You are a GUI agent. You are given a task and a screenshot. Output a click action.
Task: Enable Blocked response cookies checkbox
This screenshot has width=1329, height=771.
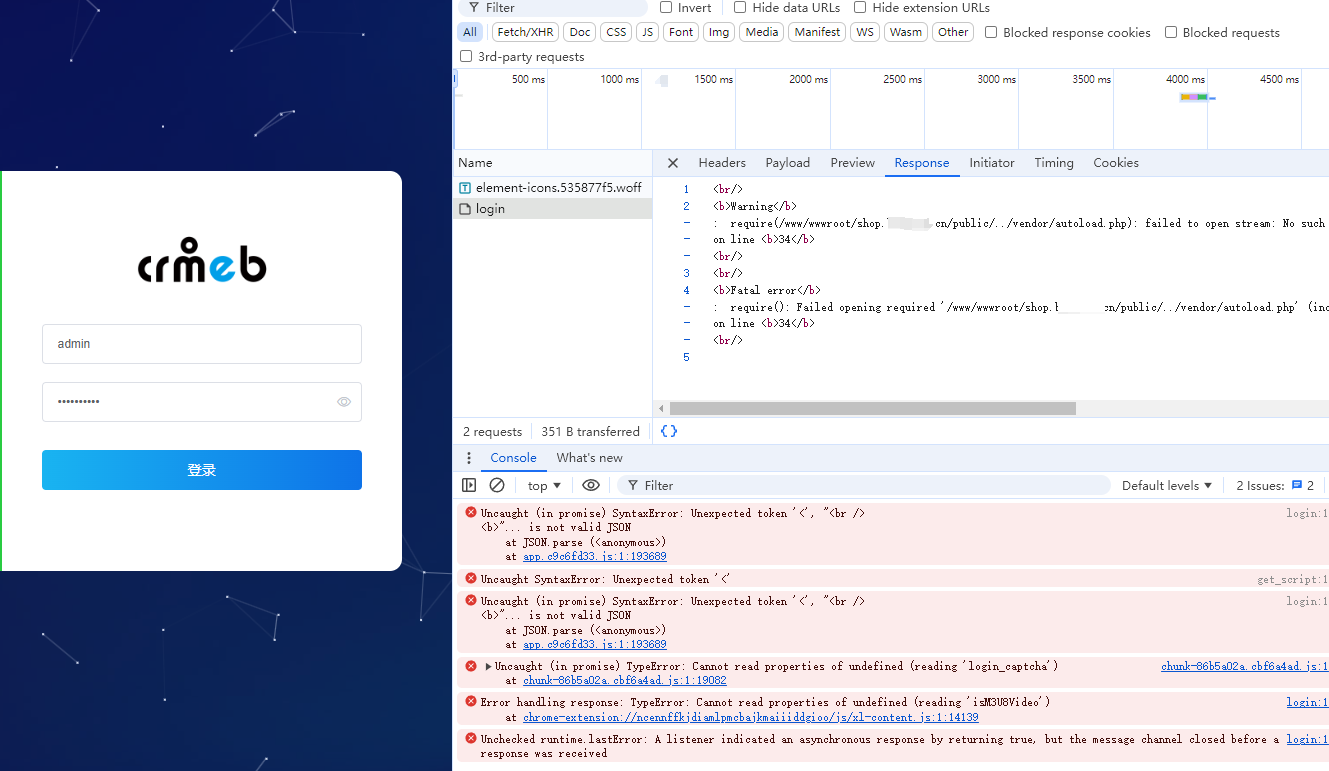pos(991,32)
